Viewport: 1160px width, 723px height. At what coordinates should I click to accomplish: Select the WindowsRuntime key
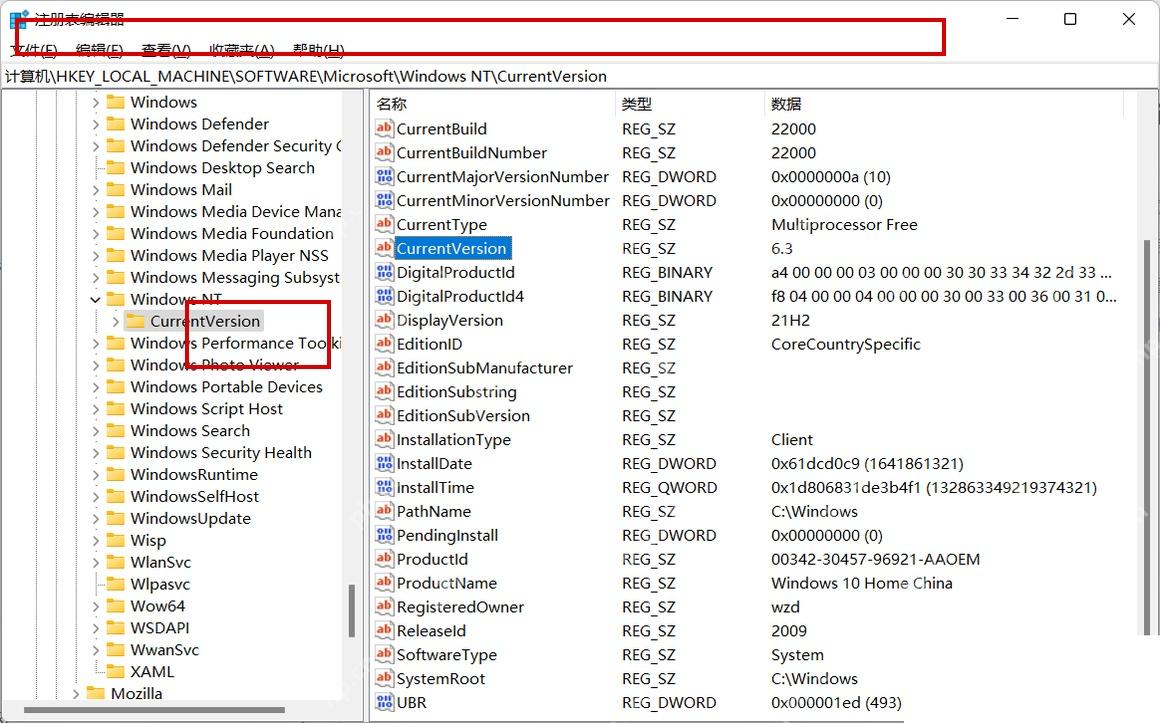coord(194,474)
